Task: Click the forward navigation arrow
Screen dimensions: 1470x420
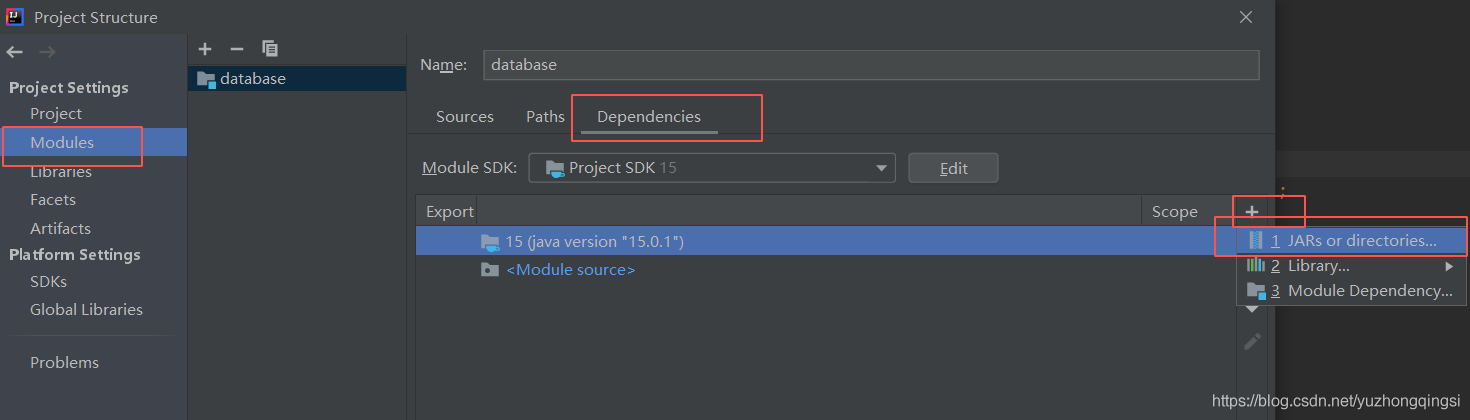Action: tap(47, 52)
